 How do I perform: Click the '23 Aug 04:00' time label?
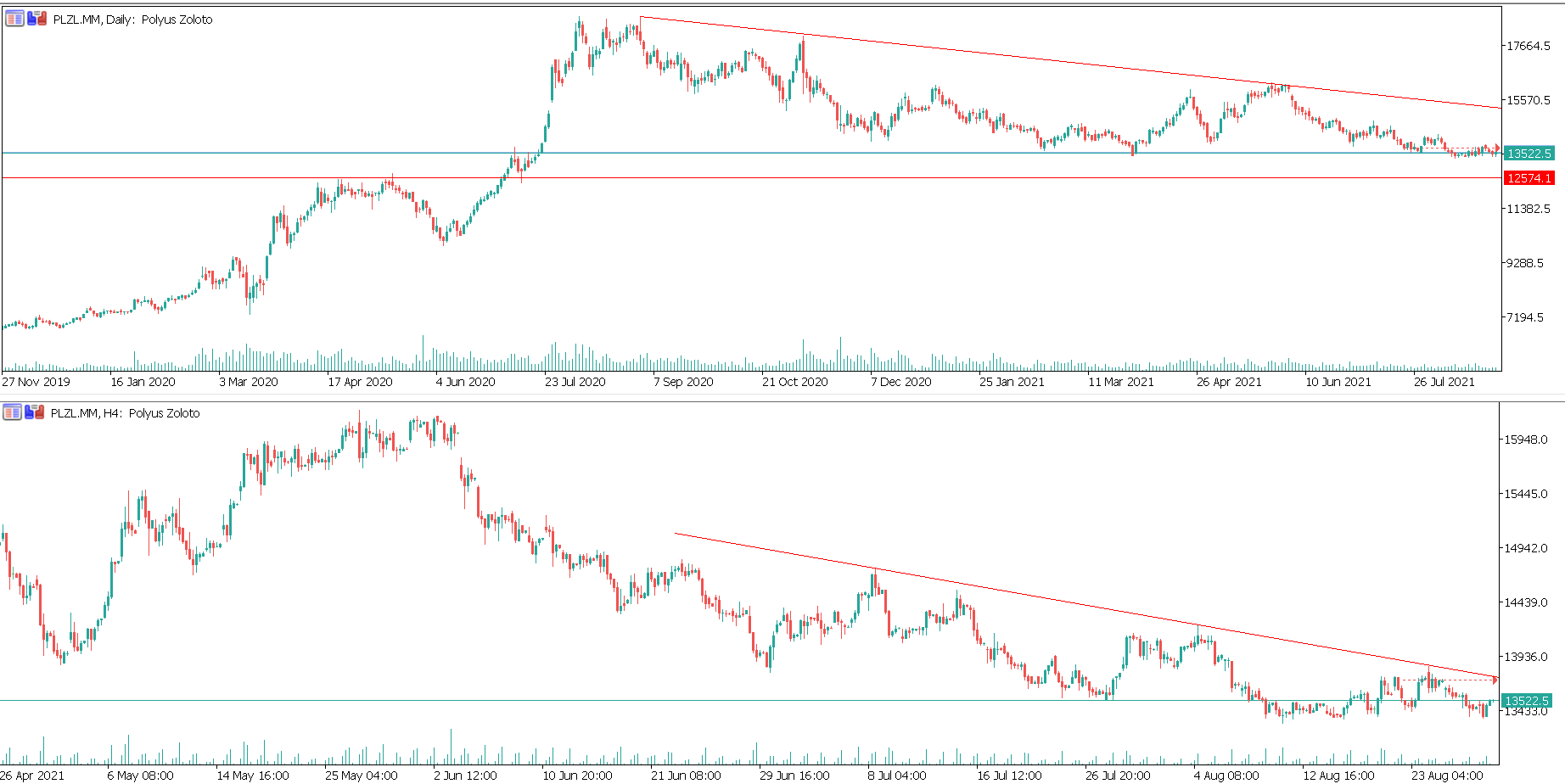tap(1447, 776)
